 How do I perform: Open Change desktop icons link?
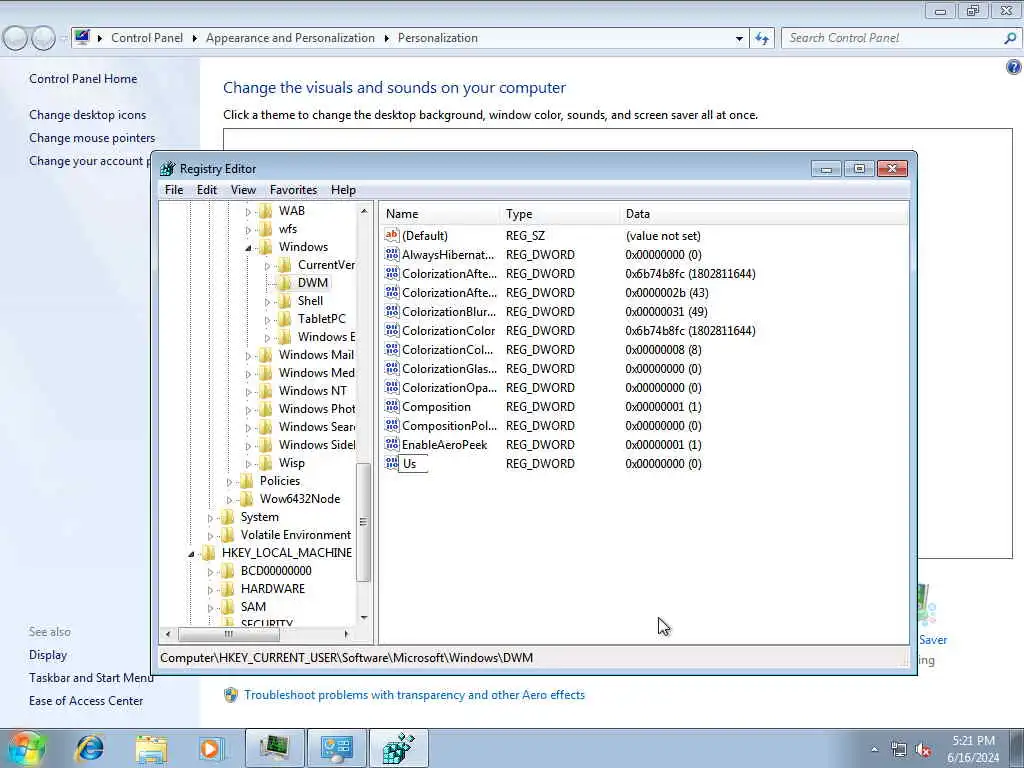click(88, 115)
